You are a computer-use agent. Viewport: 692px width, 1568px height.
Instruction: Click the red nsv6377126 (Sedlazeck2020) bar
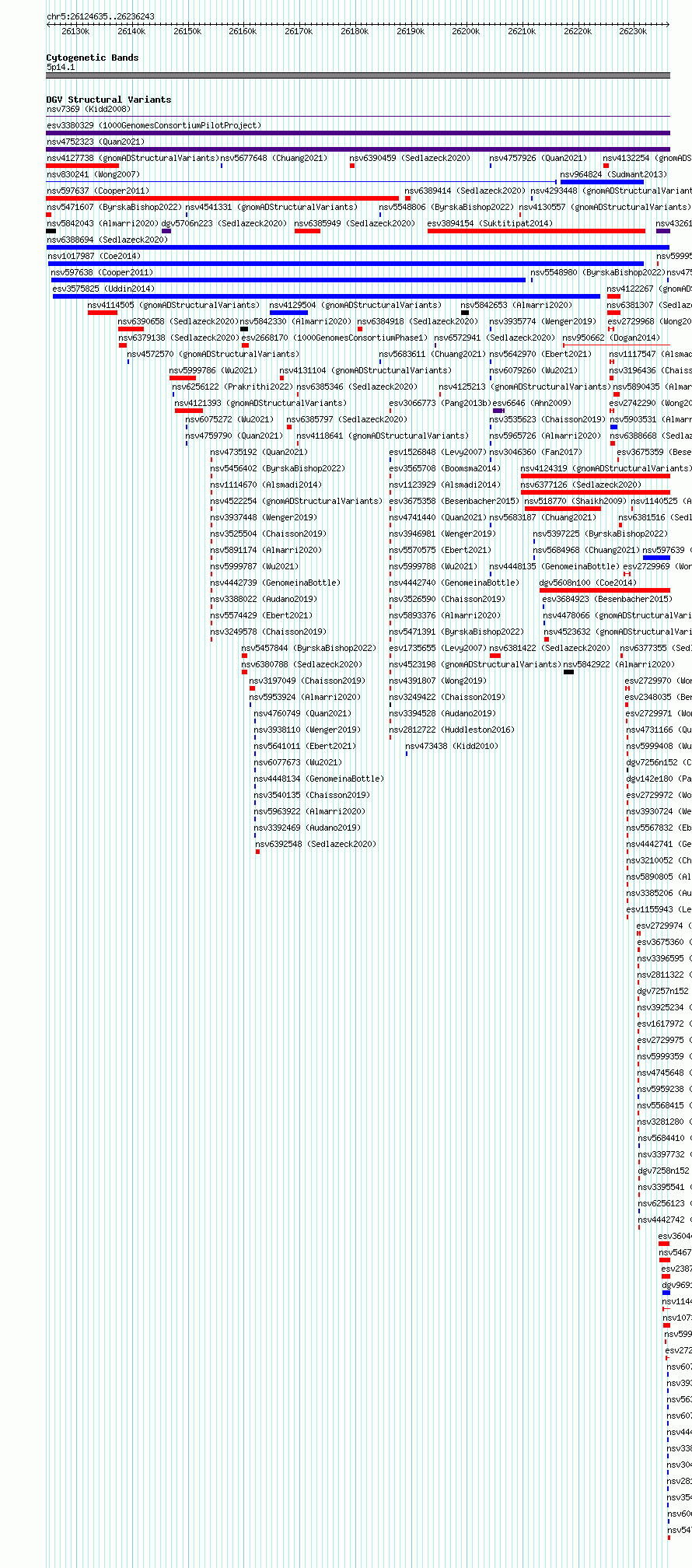coord(596,492)
